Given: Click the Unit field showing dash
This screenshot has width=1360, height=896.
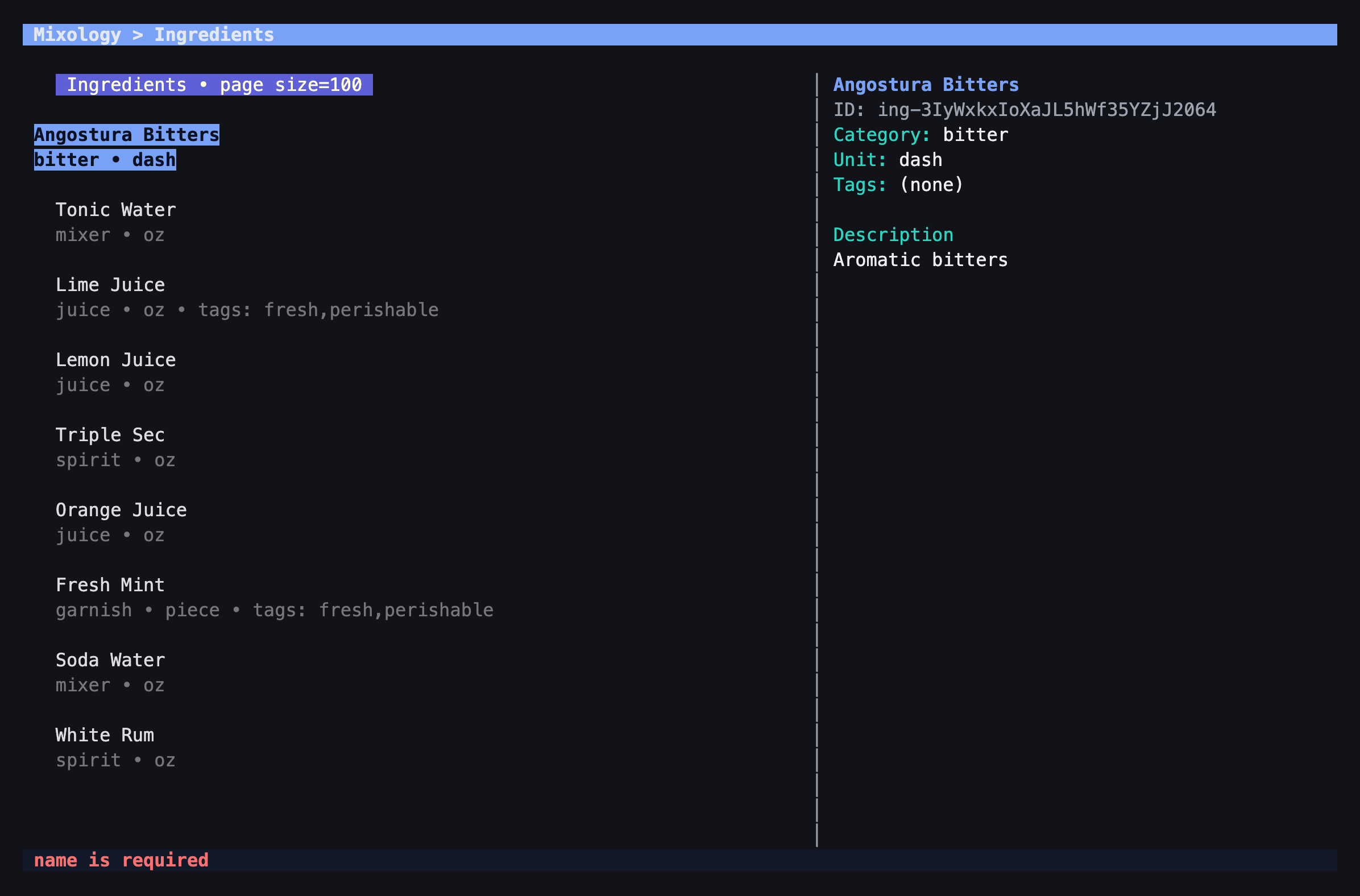Looking at the screenshot, I should click(888, 160).
